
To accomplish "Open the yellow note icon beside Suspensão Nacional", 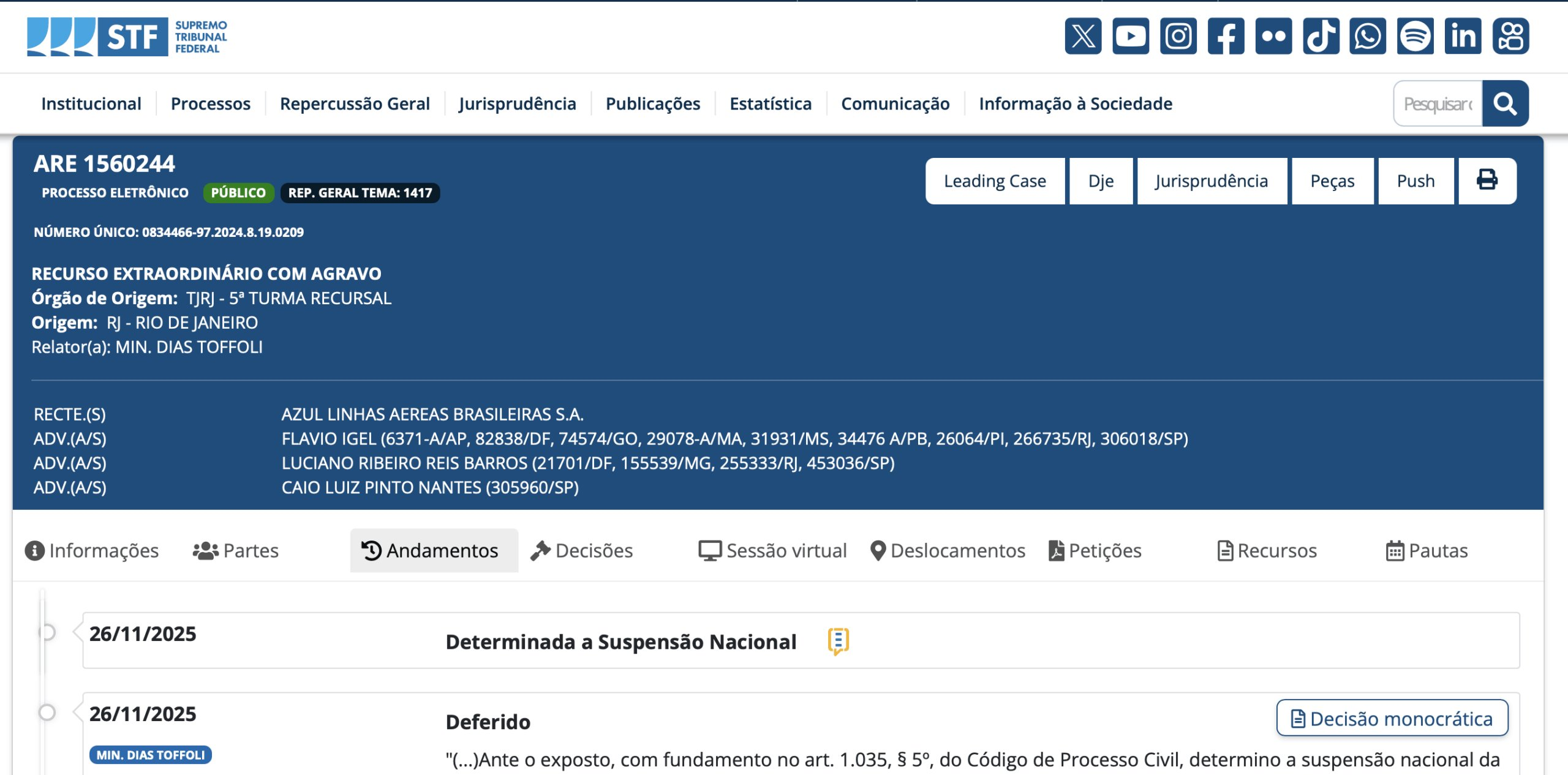I will [x=838, y=641].
